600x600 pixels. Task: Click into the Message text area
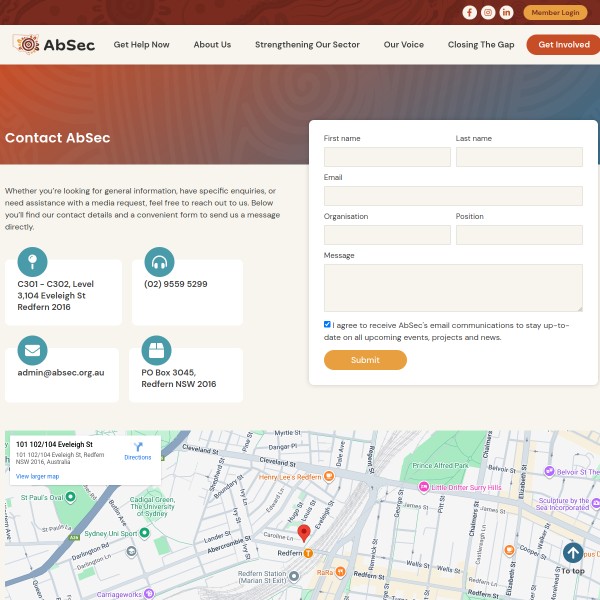pyautogui.click(x=453, y=288)
